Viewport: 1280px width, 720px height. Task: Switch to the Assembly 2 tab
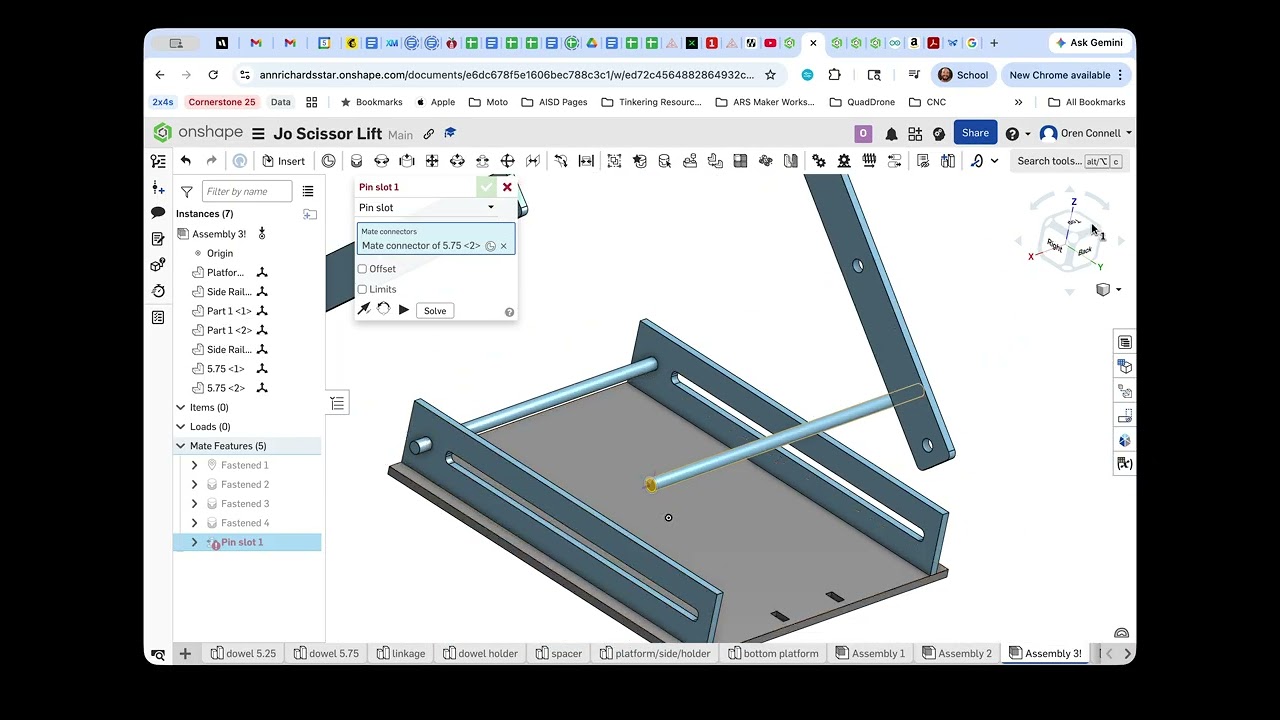(x=957, y=653)
